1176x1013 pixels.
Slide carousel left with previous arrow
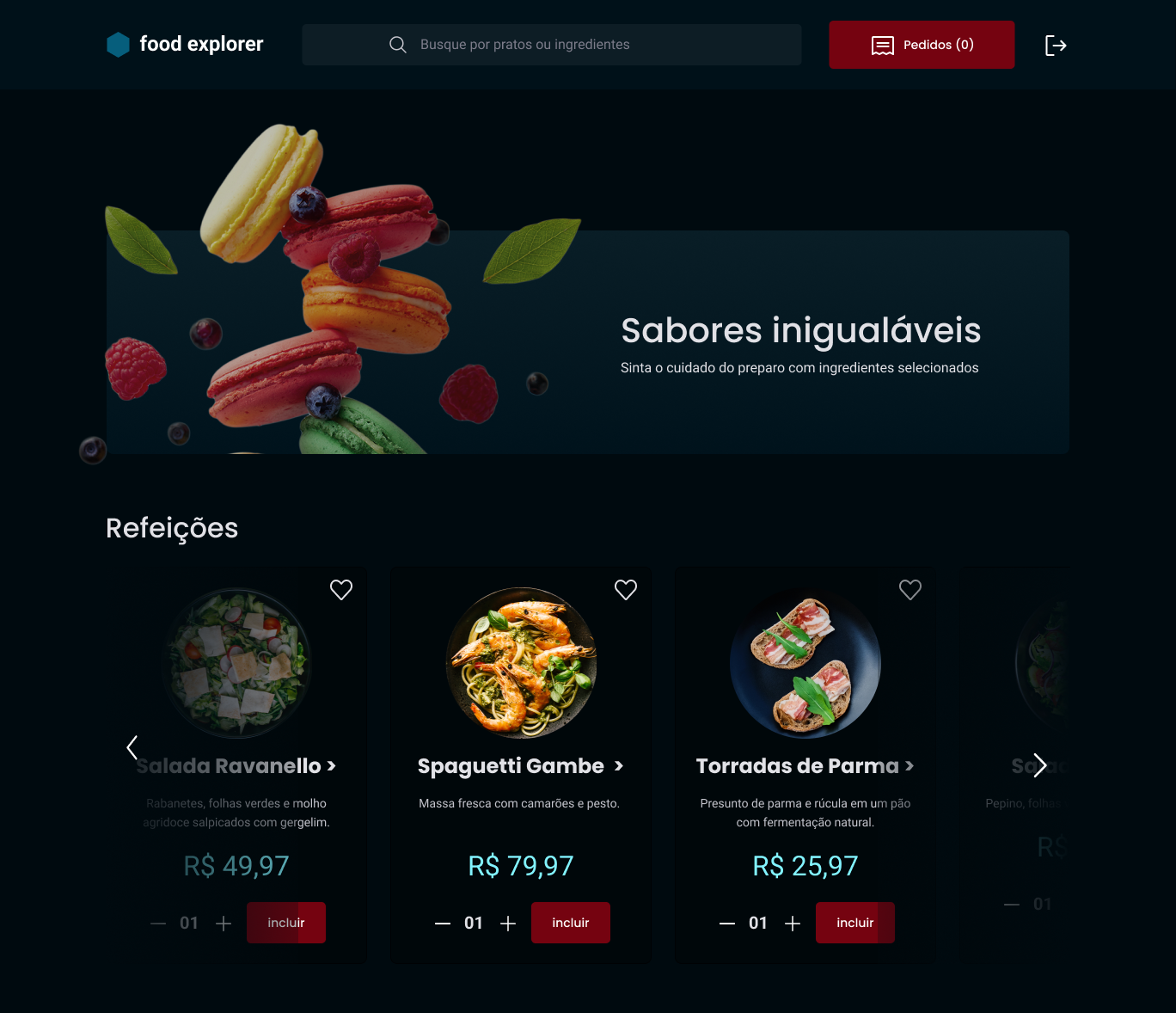[x=132, y=747]
